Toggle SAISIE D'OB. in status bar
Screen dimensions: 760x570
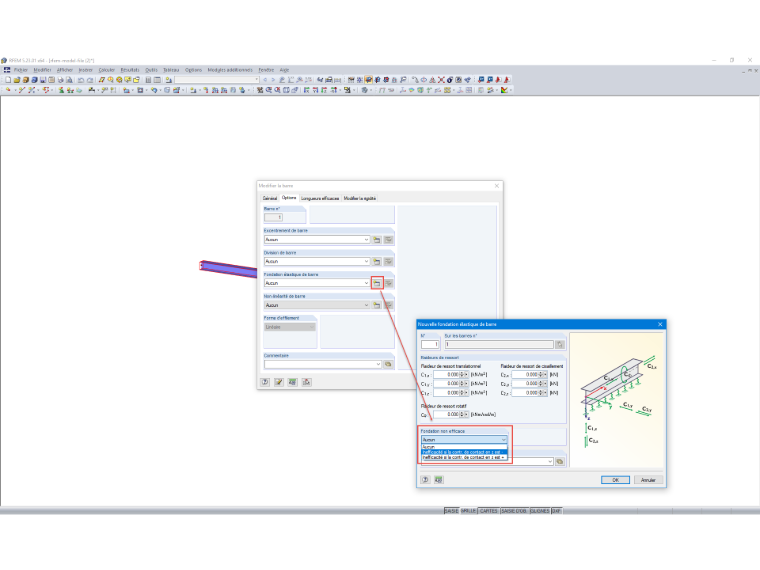514,511
